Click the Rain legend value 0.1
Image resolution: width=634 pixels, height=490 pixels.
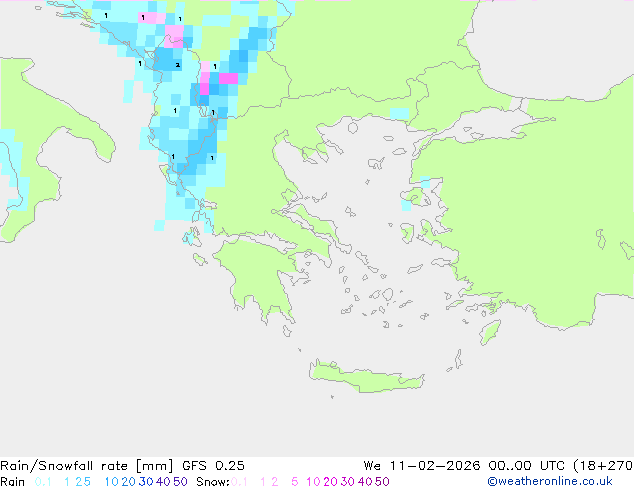click(43, 482)
